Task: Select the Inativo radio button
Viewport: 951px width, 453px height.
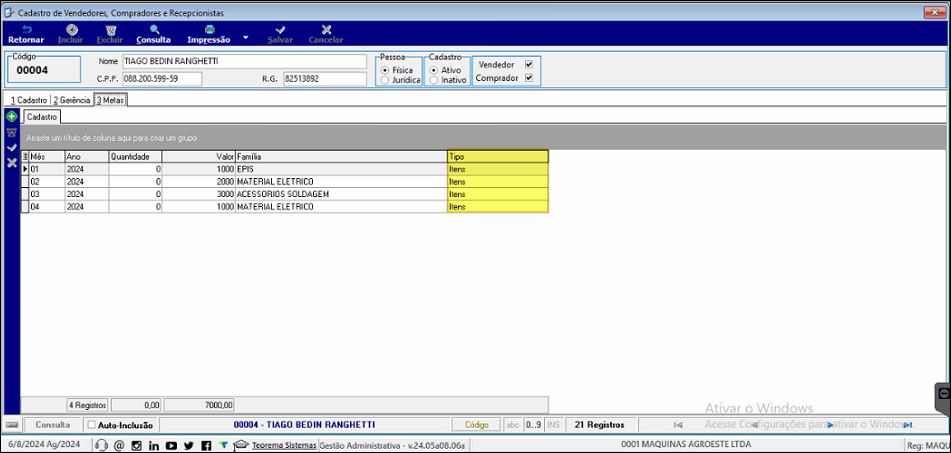Action: pyautogui.click(x=434, y=80)
